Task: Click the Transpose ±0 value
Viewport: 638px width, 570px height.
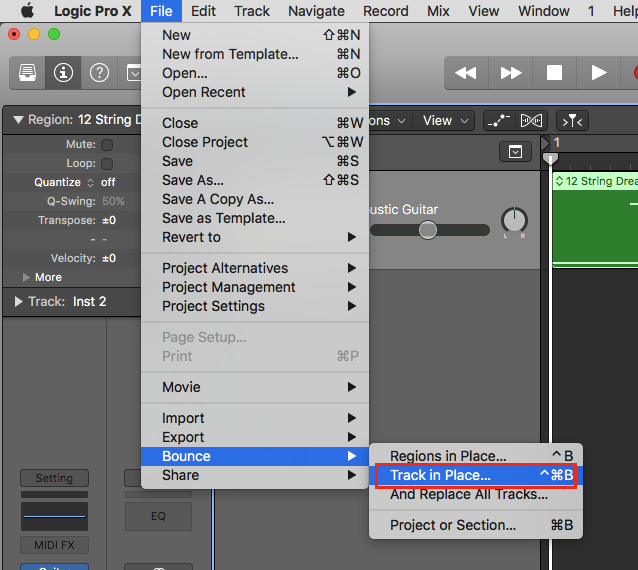Action: pos(109,221)
